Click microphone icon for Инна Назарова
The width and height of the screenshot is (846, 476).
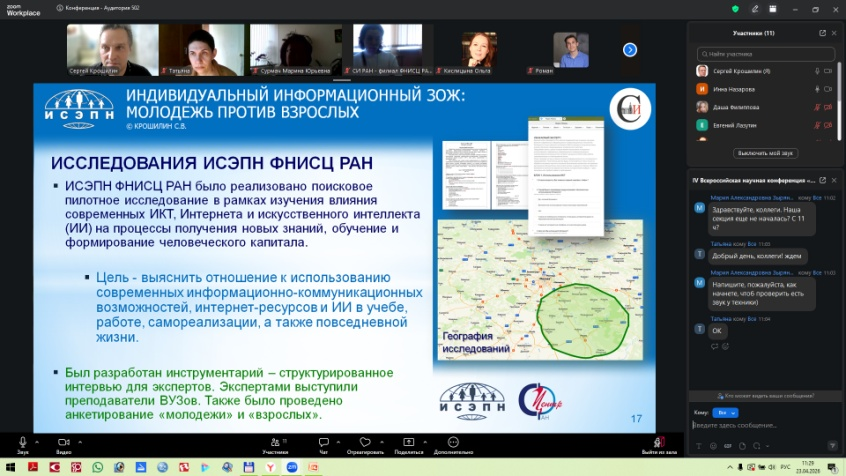tap(817, 89)
